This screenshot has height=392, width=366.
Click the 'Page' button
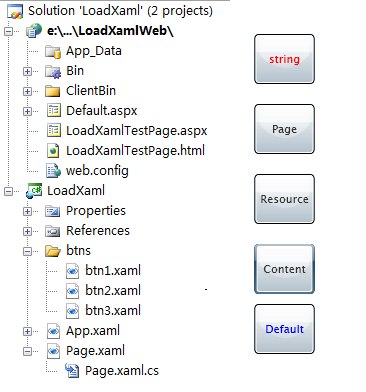click(284, 129)
